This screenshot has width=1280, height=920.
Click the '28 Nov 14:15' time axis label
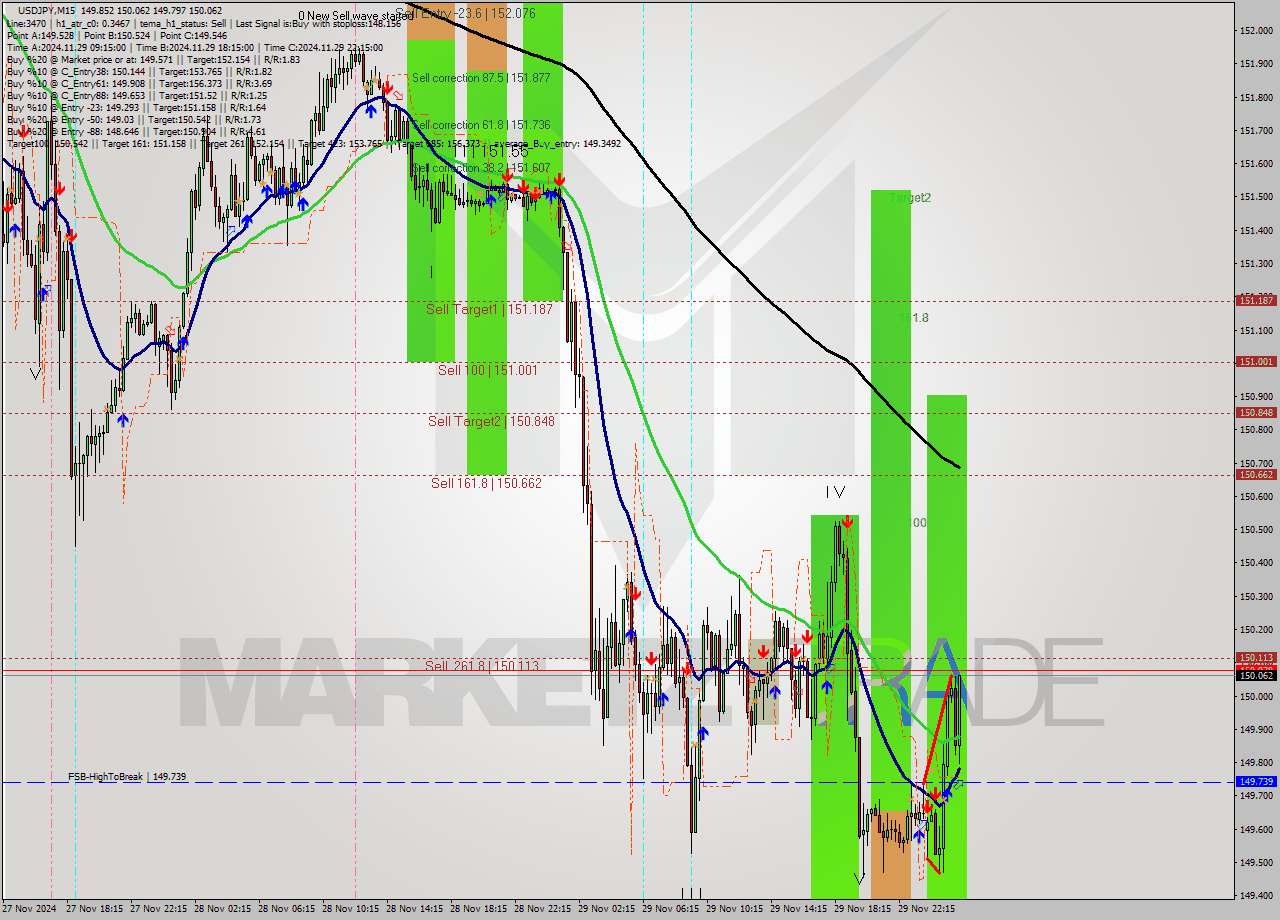(x=415, y=910)
